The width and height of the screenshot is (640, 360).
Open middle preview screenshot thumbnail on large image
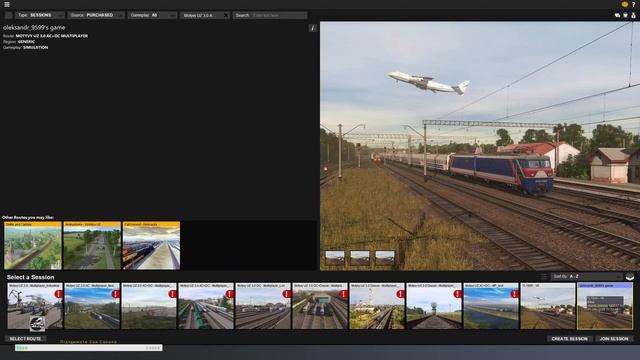360,258
